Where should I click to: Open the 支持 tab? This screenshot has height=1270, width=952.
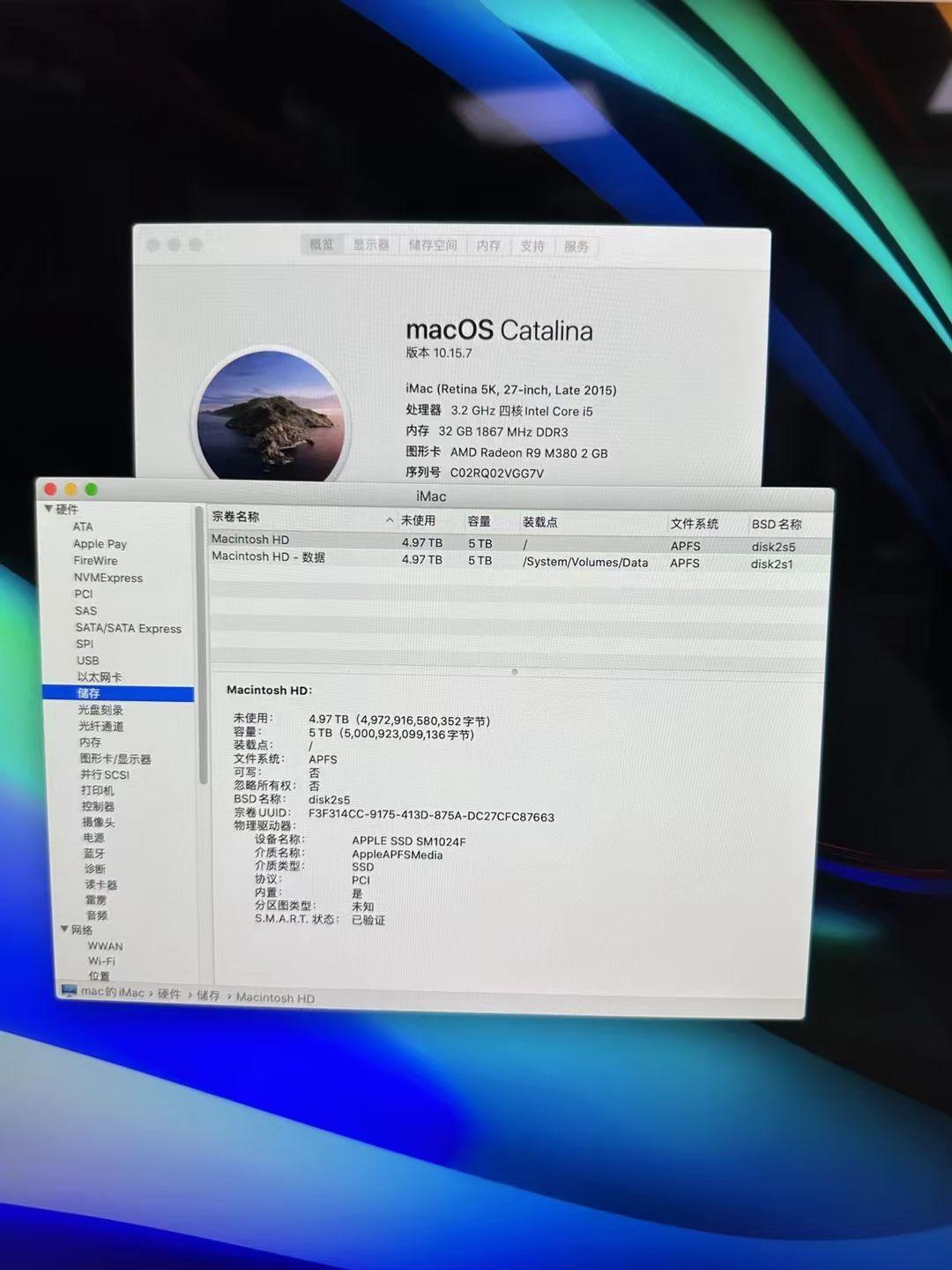pos(532,246)
